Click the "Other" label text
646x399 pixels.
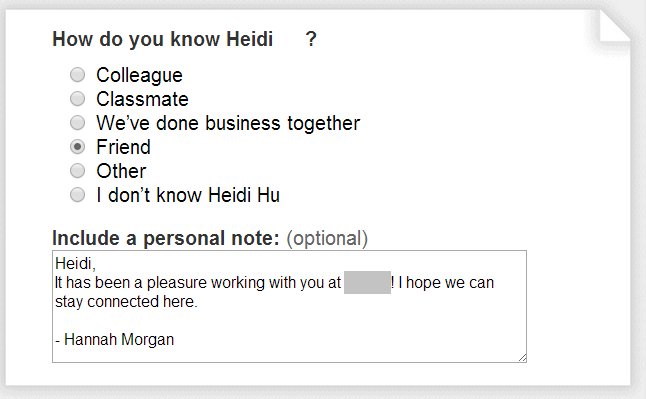121,171
